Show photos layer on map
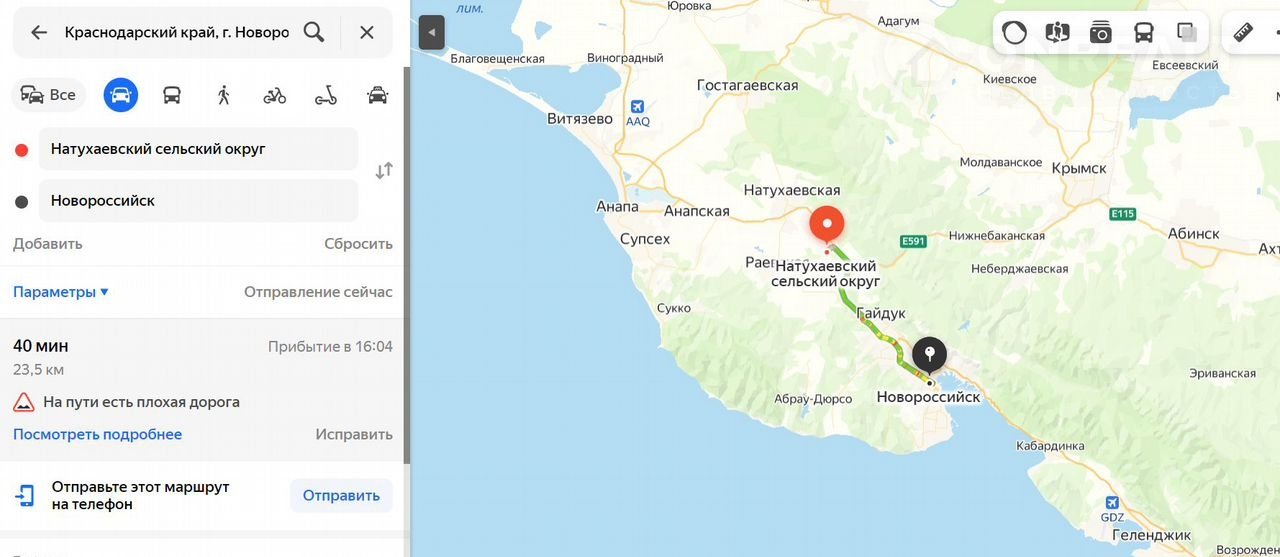The image size is (1280, 557). [x=1100, y=32]
